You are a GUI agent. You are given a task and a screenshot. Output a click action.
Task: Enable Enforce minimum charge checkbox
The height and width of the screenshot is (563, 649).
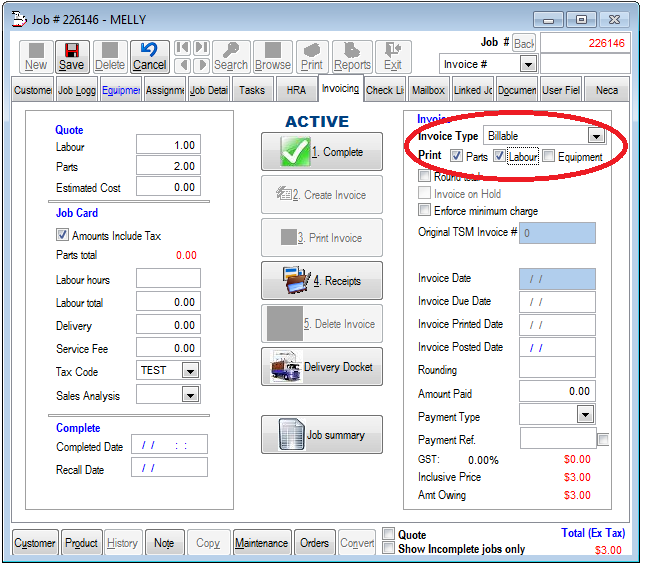(x=425, y=211)
